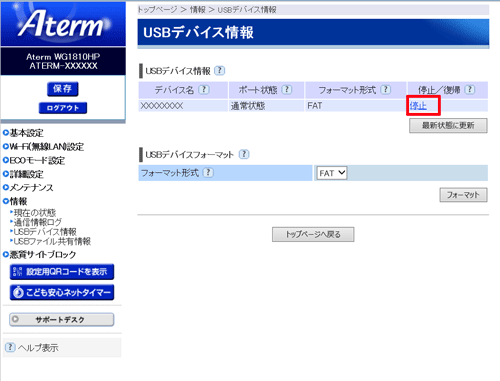The image size is (500, 381).
Task: Click ヘルプ表示 text
Action: coord(38,348)
